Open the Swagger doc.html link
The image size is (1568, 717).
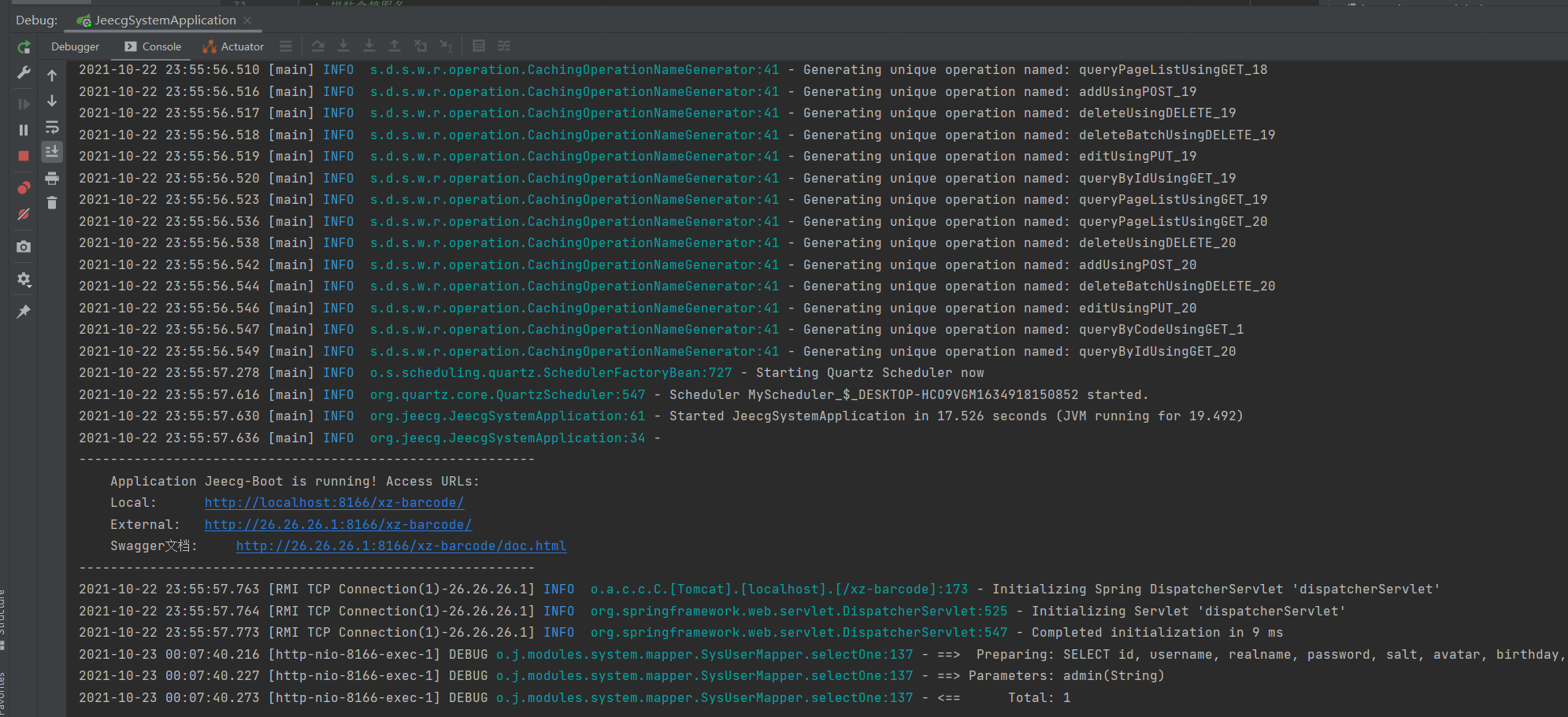(x=401, y=546)
